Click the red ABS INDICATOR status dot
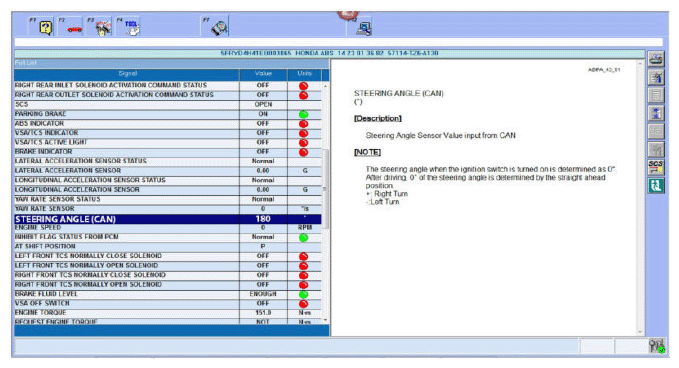Screen dimensions: 679x368 (304, 124)
